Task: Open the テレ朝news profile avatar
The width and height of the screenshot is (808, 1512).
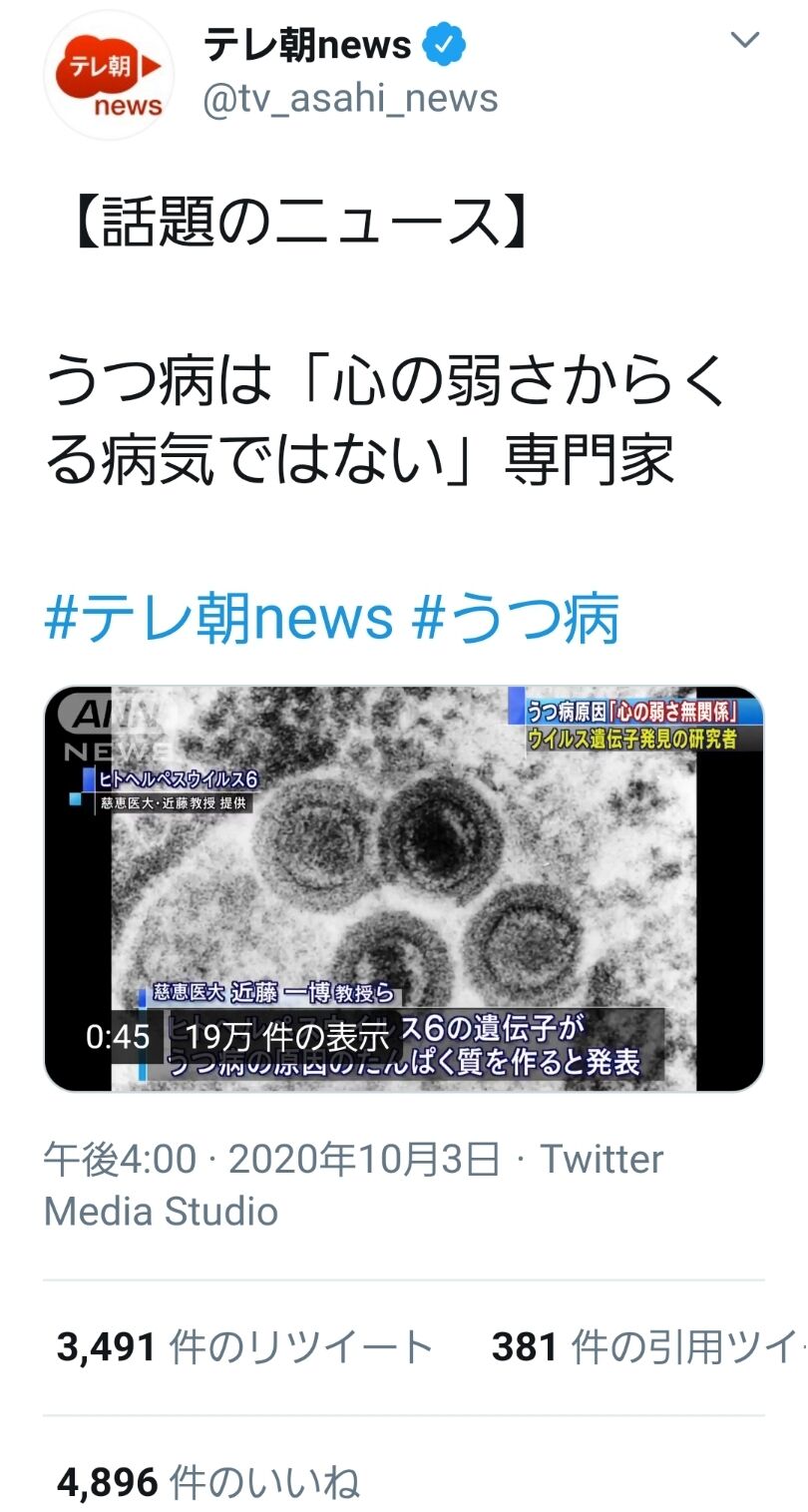Action: pyautogui.click(x=108, y=78)
